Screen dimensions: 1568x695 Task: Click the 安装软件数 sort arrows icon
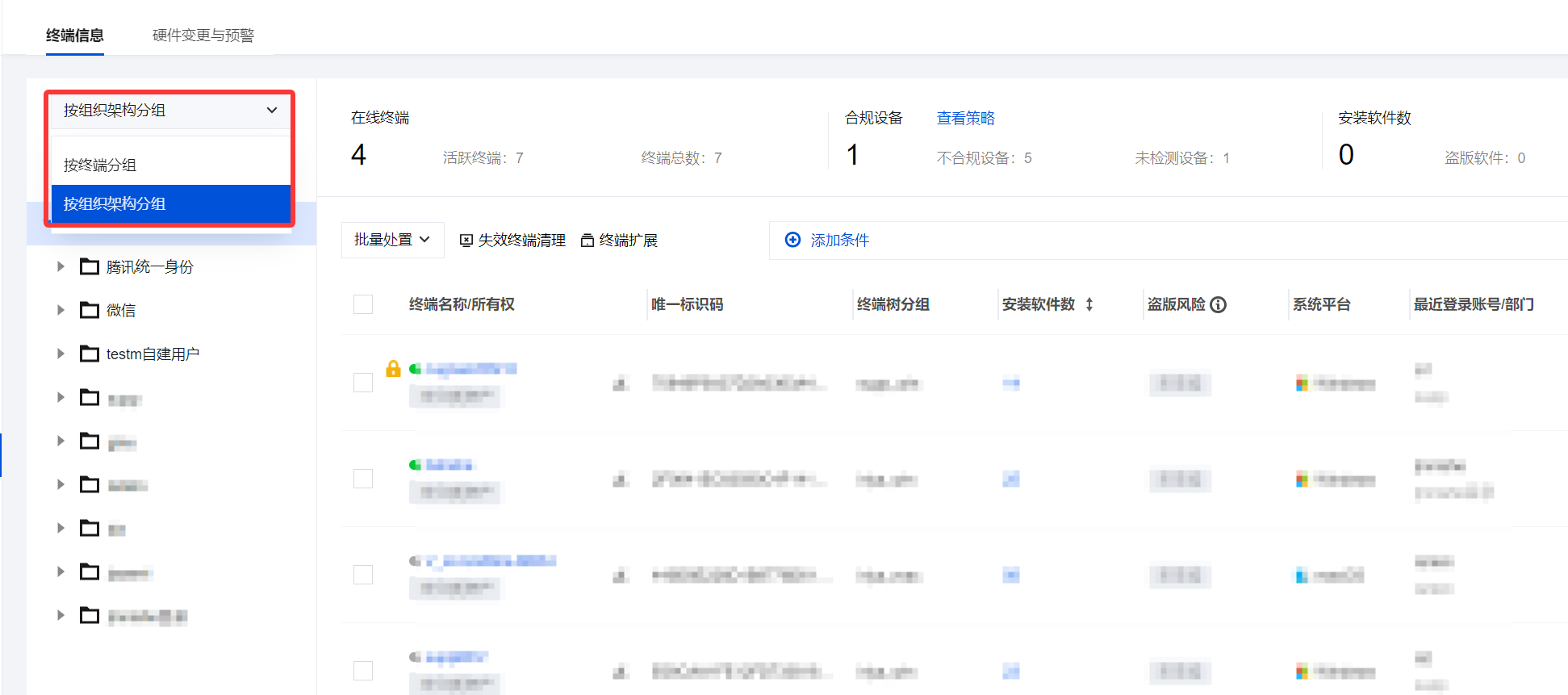[x=1089, y=304]
